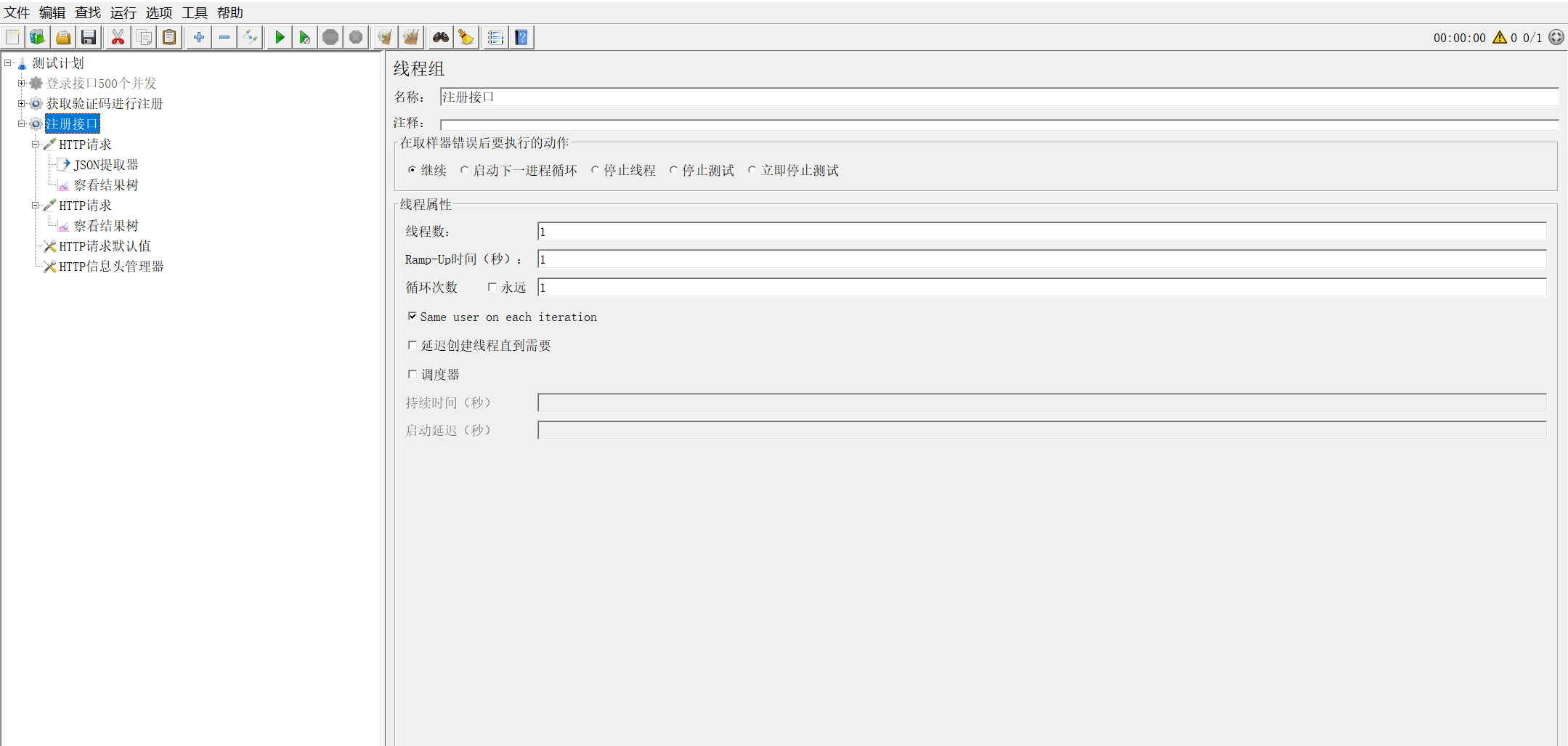Collapse the 注册接口 node
This screenshot has height=746, width=1568.
click(22, 124)
